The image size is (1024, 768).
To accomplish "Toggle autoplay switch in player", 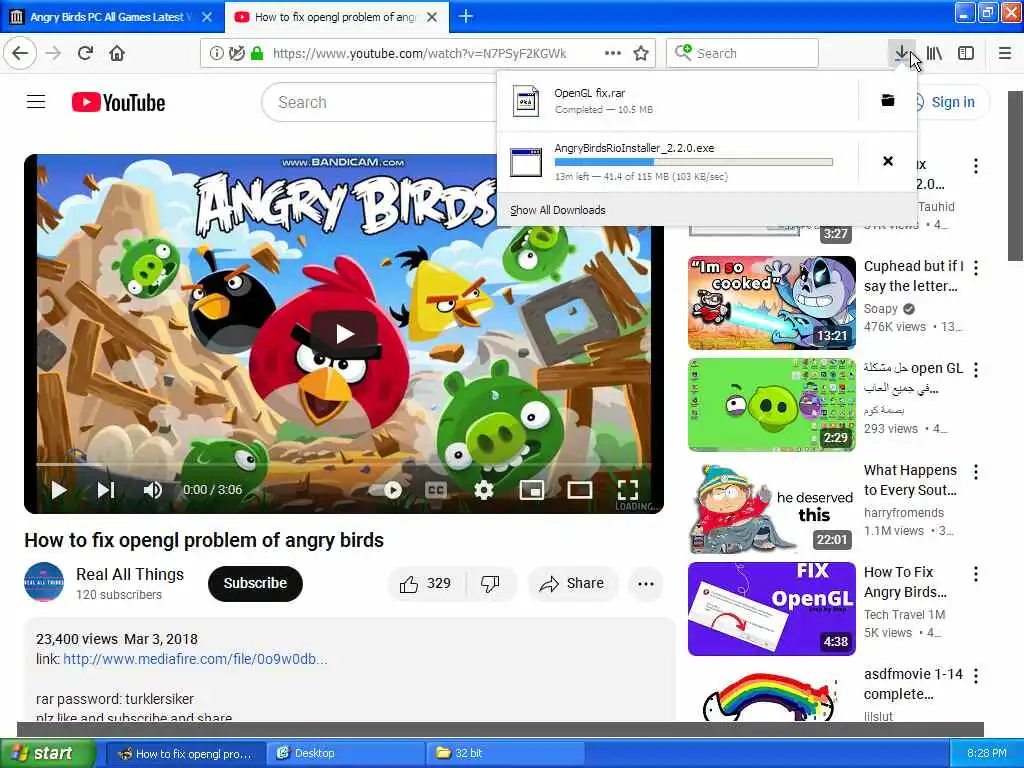I will (386, 490).
